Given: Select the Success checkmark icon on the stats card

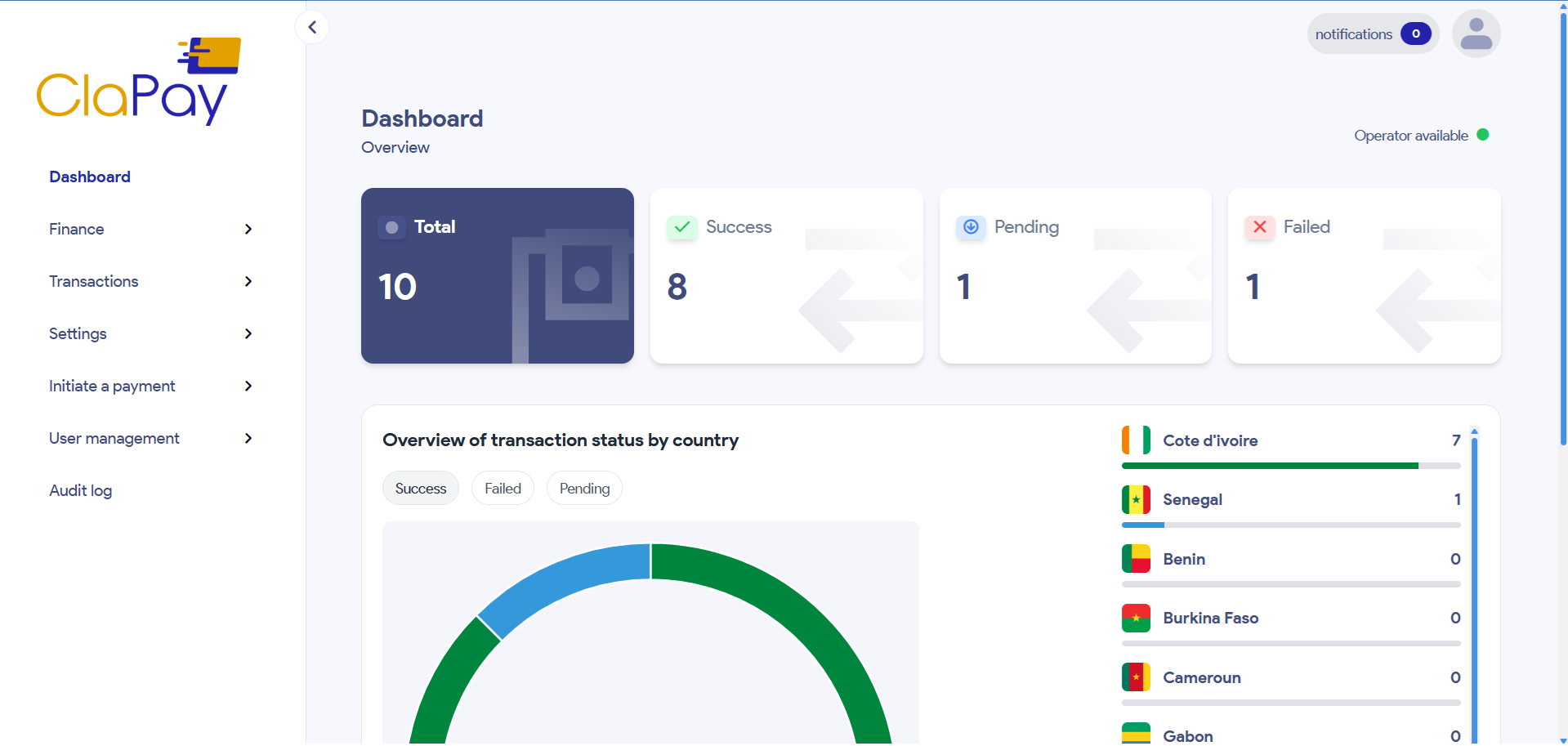Looking at the screenshot, I should (x=682, y=227).
